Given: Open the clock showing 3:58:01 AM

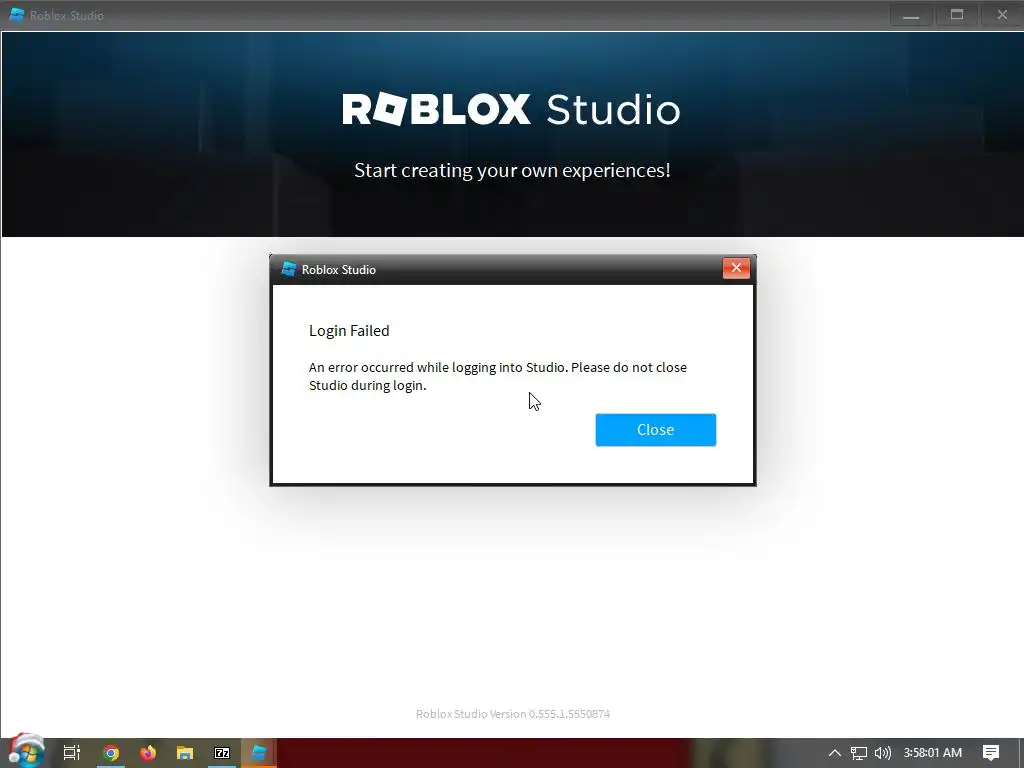Looking at the screenshot, I should pyautogui.click(x=933, y=753).
